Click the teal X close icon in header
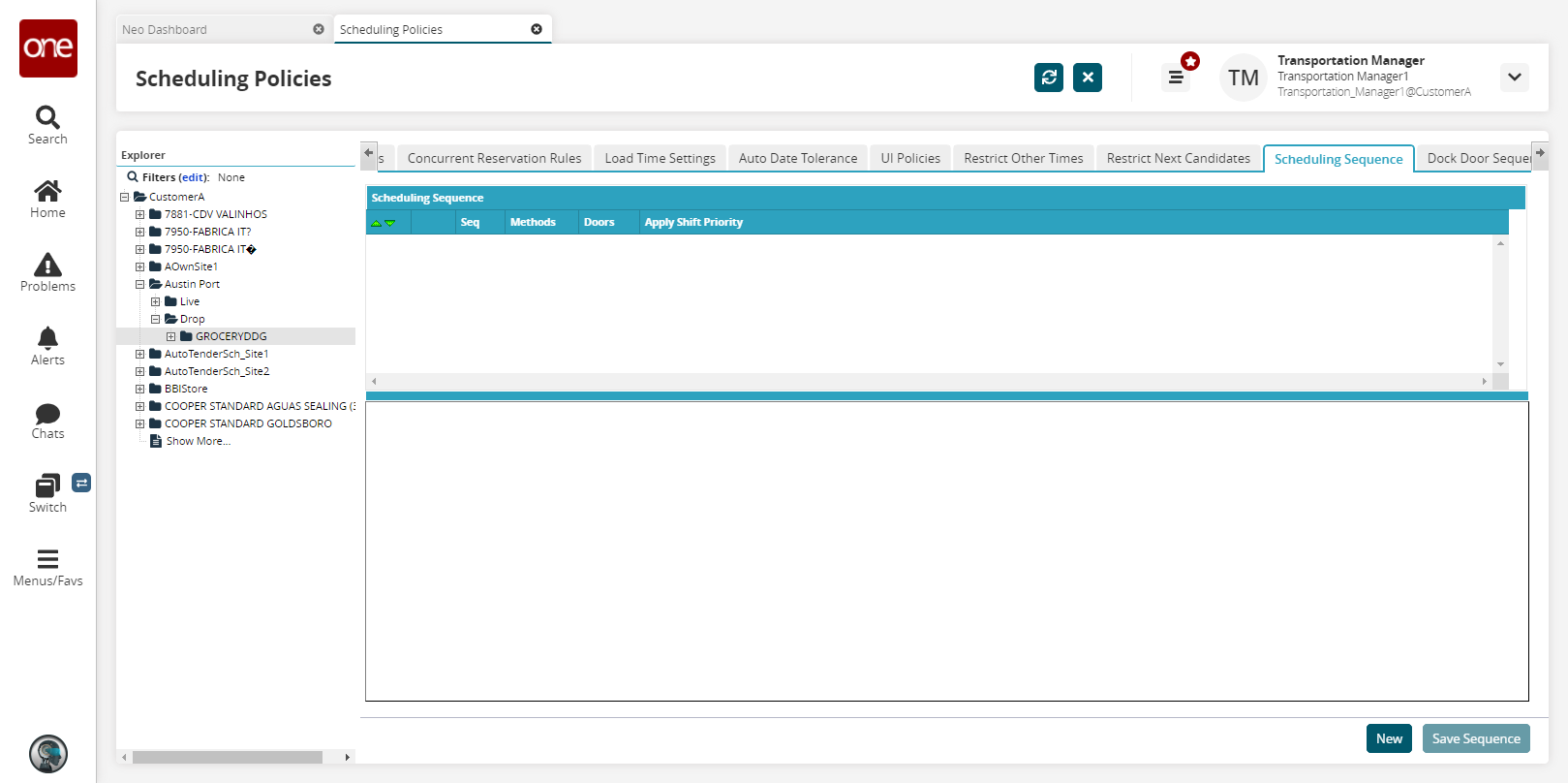Image resolution: width=1568 pixels, height=783 pixels. click(1088, 78)
